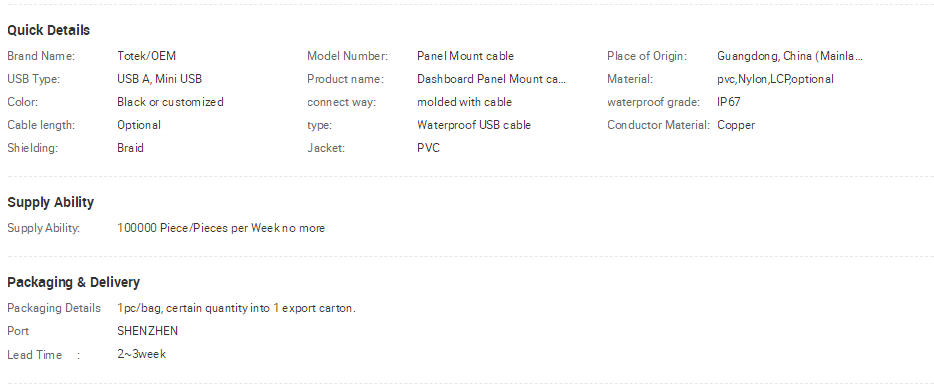The width and height of the screenshot is (934, 390).
Task: Click the Black or customized color value
Action: point(170,102)
